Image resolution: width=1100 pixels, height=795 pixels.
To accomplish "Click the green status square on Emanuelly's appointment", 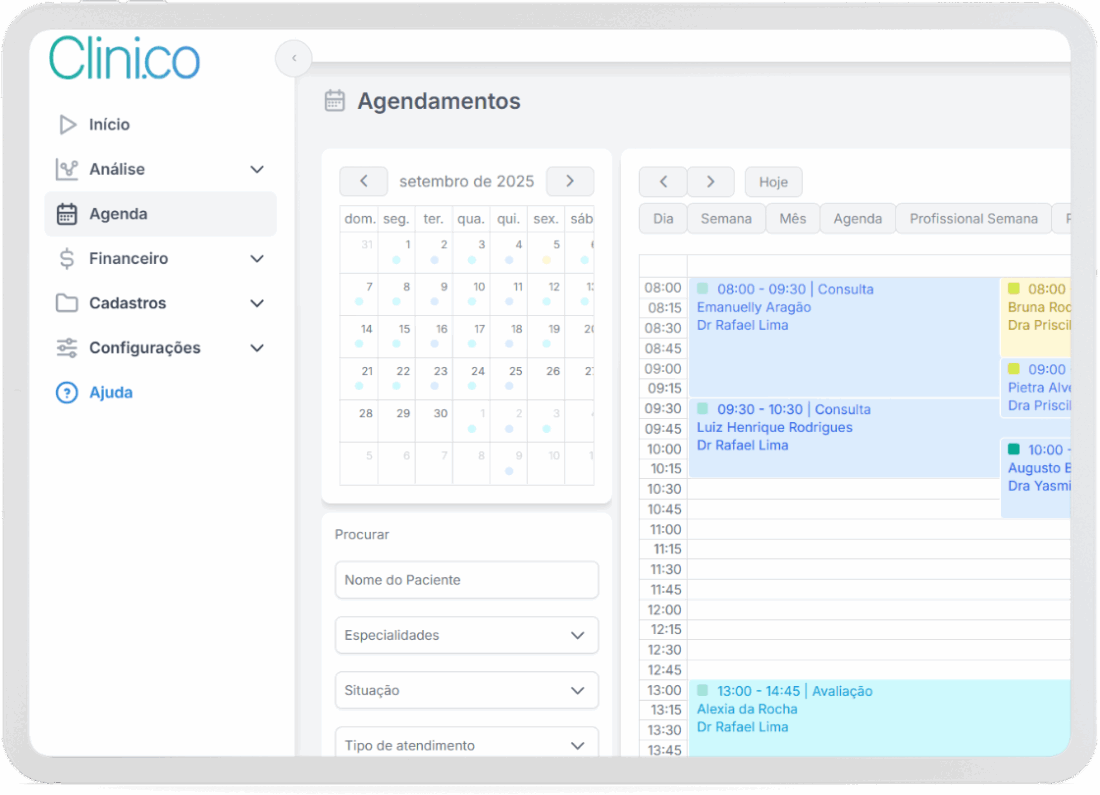I will tap(703, 289).
